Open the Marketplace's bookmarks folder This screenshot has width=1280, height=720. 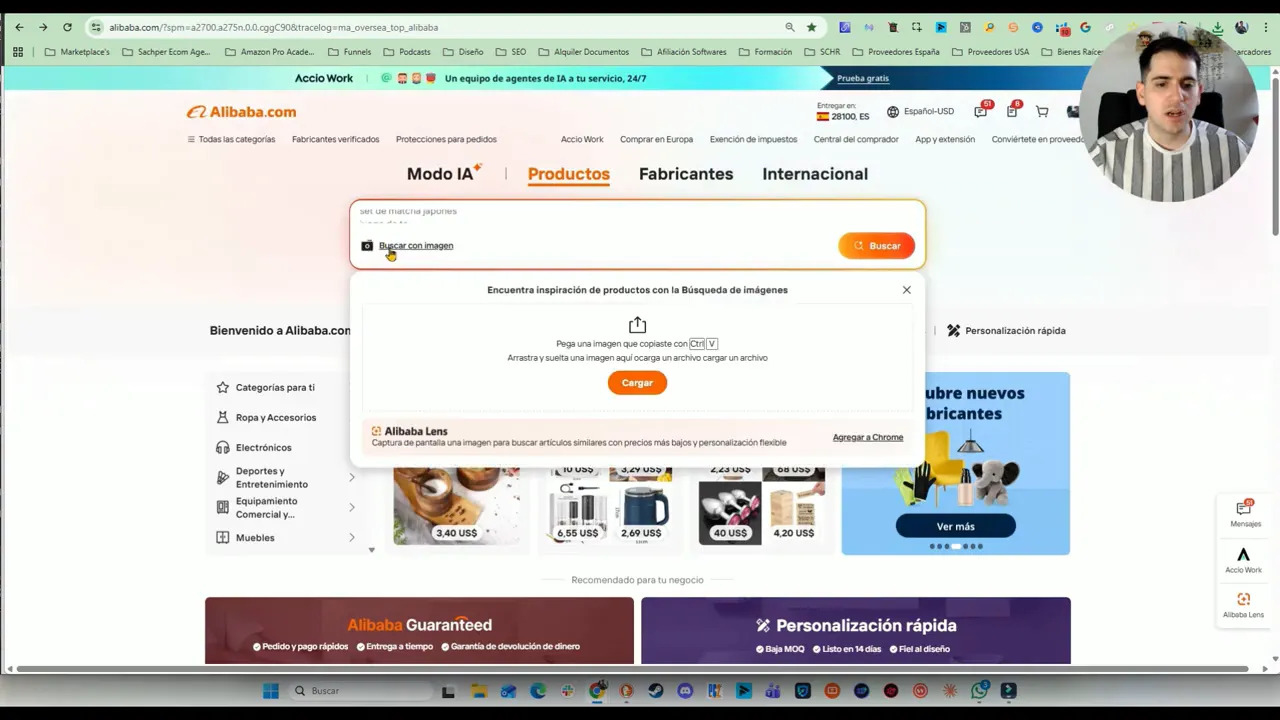click(78, 52)
